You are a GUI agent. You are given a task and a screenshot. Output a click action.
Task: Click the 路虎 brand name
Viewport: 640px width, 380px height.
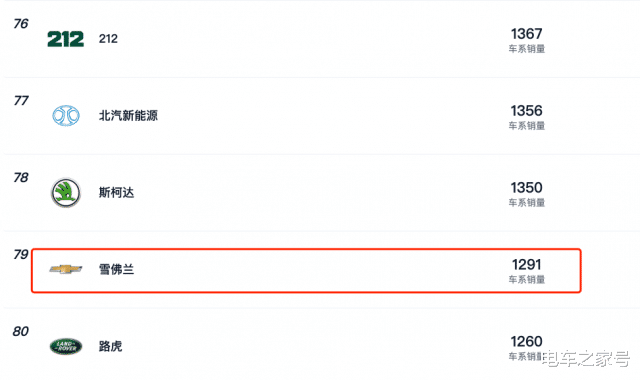tap(110, 346)
